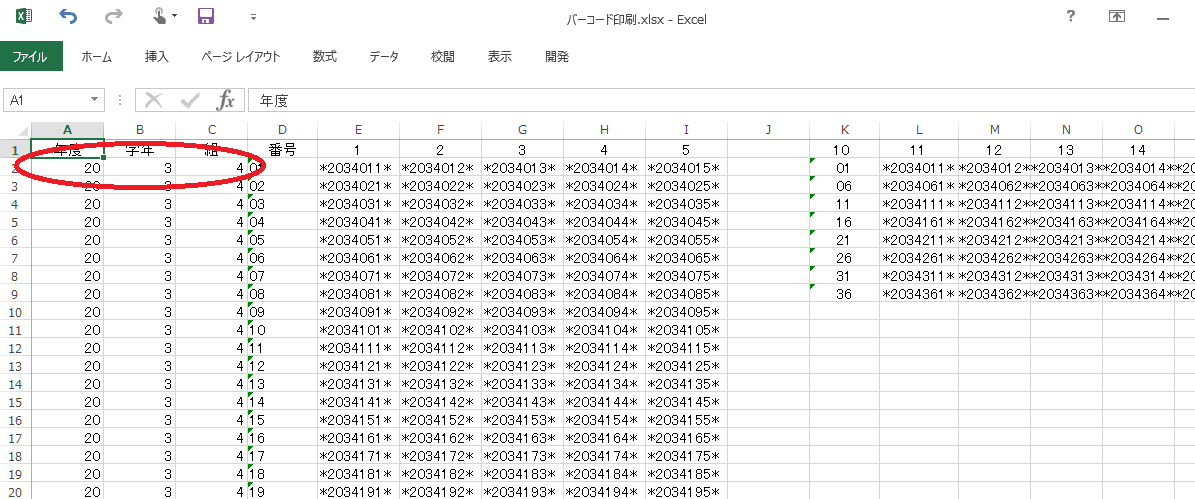
Task: Click header cell 10 in column K
Action: coord(844,149)
